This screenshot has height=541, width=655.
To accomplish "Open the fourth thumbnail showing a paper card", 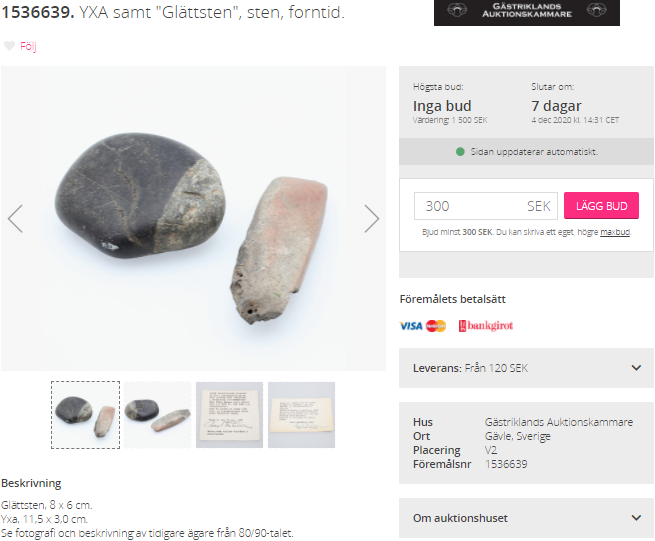I will tap(301, 415).
